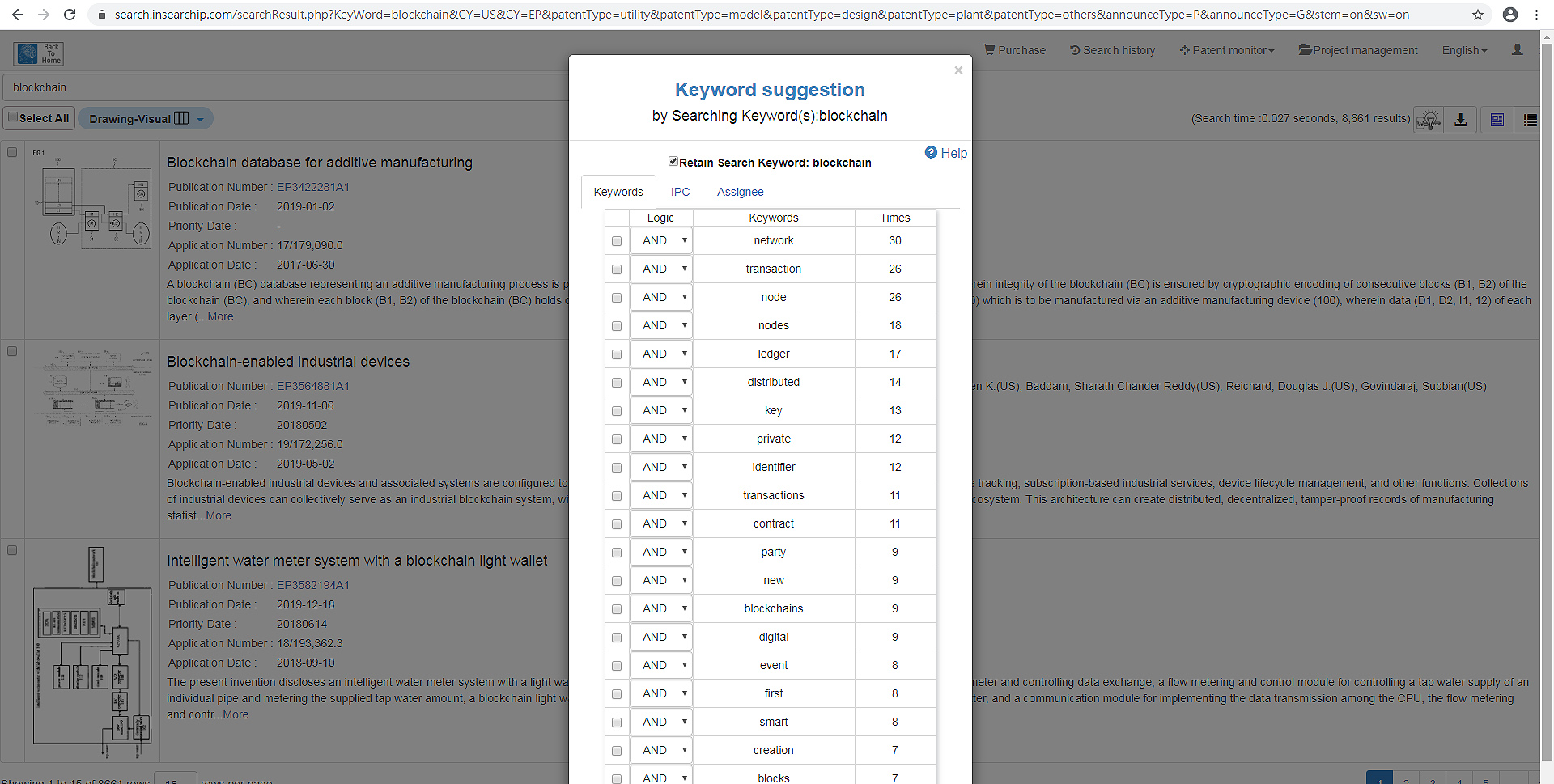
Task: Expand the AND logic dropdown for transaction
Action: coord(661,269)
